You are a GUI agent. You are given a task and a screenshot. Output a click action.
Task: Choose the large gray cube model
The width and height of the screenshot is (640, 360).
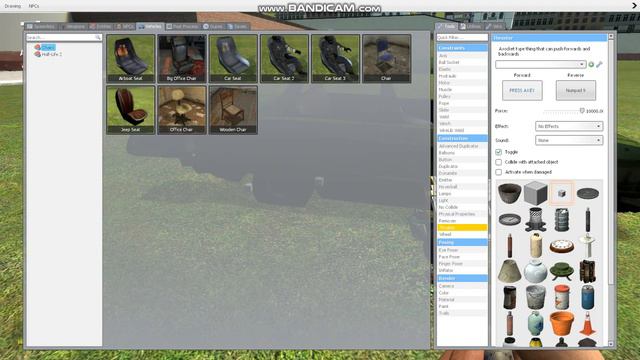[536, 193]
